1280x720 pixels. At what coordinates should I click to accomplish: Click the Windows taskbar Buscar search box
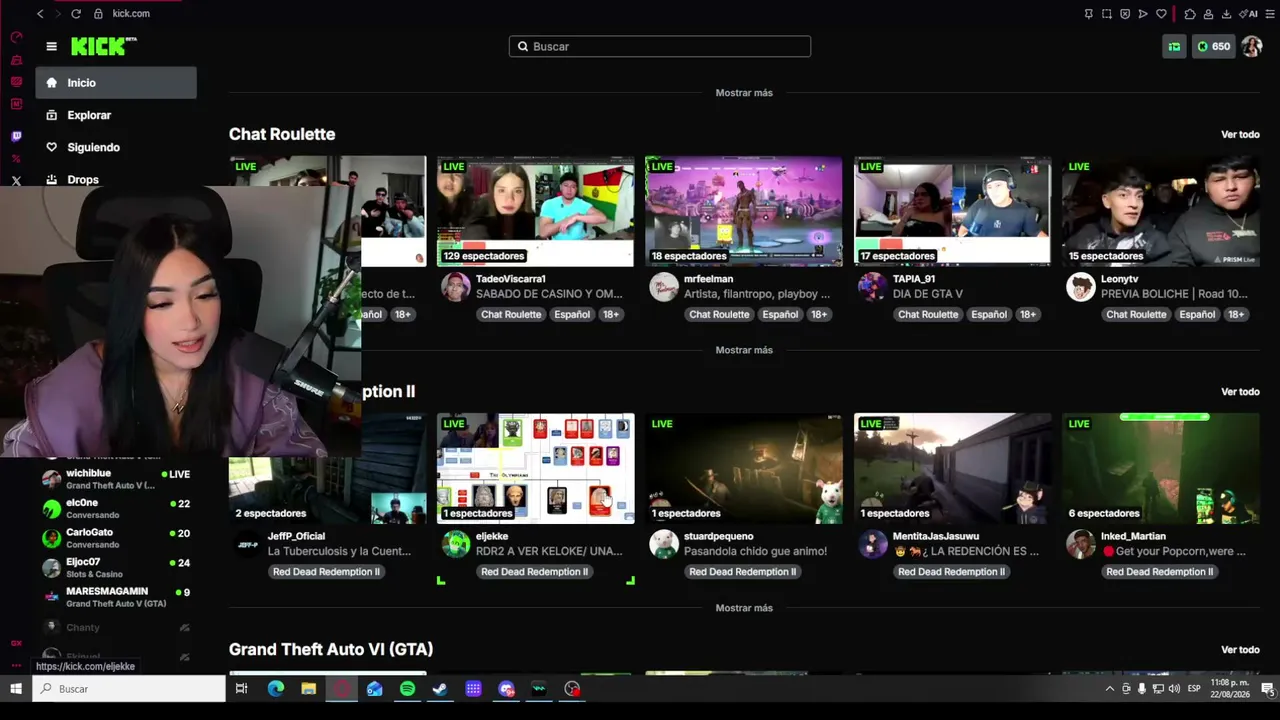click(x=130, y=688)
